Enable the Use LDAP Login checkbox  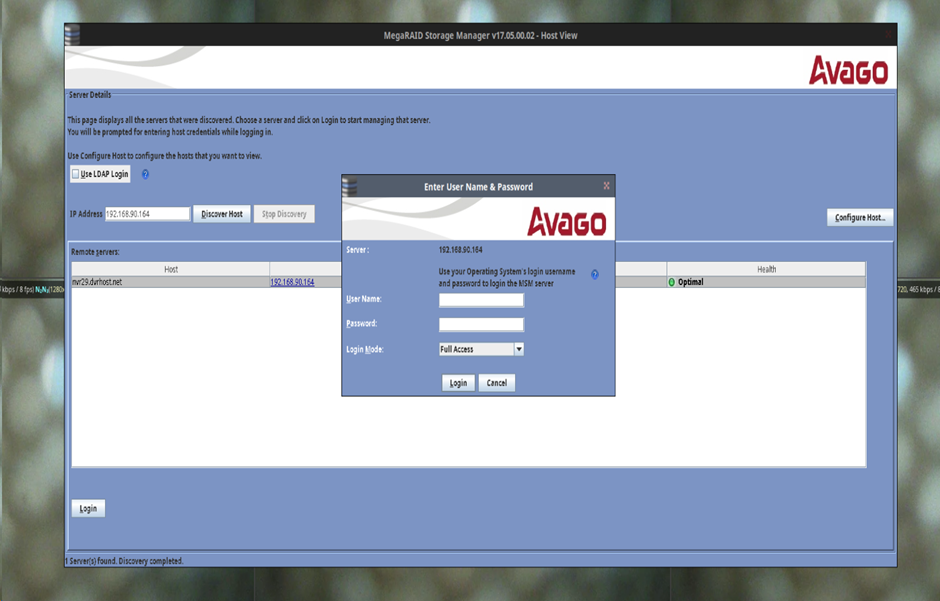click(76, 174)
